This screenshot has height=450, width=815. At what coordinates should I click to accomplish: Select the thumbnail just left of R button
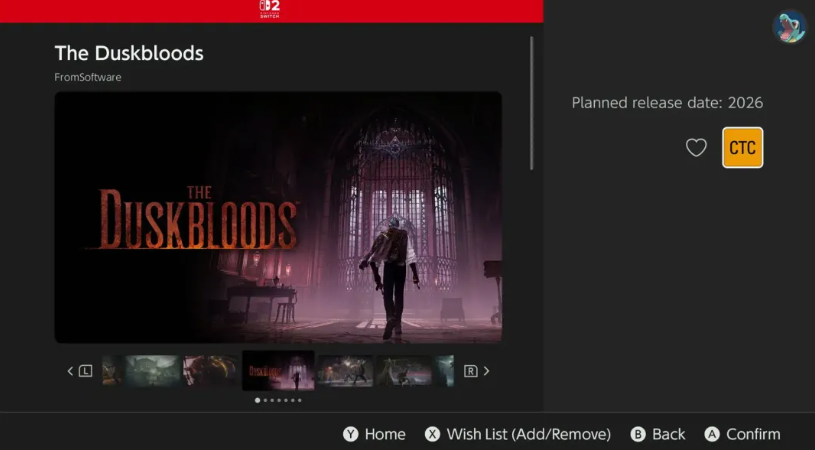[x=444, y=370]
